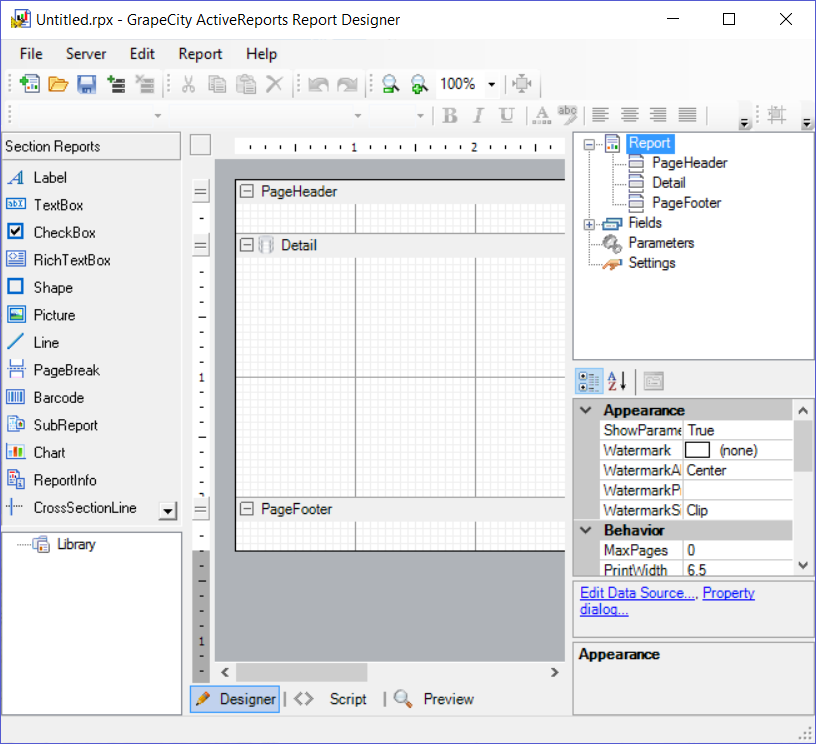Click the Edit Data Source link

637,593
